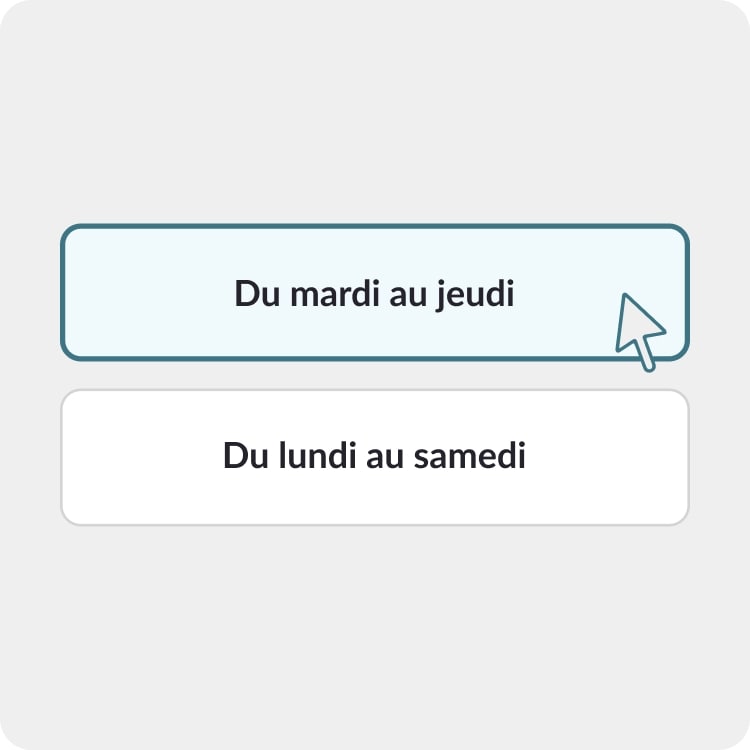Click the word "jeudi" in top card
Viewport: 750px width, 750px height.
click(475, 295)
